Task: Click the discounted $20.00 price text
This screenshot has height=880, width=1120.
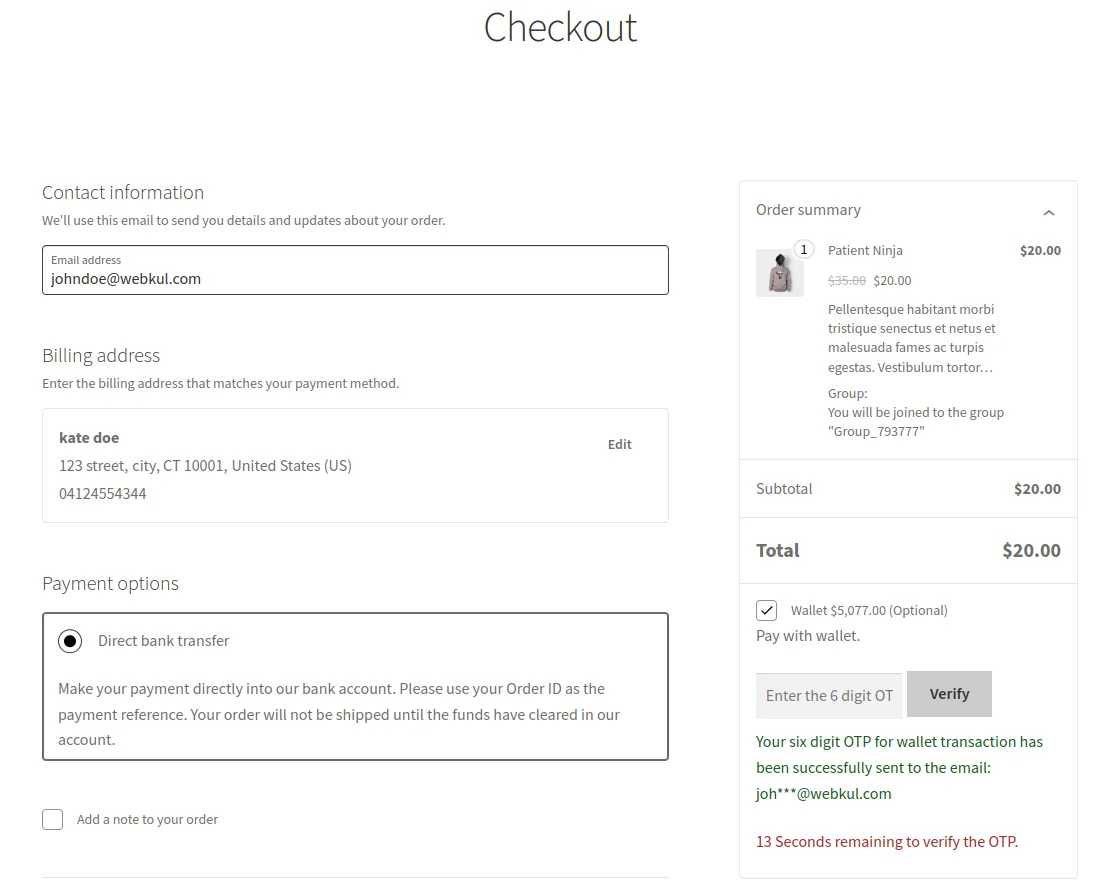Action: point(892,280)
